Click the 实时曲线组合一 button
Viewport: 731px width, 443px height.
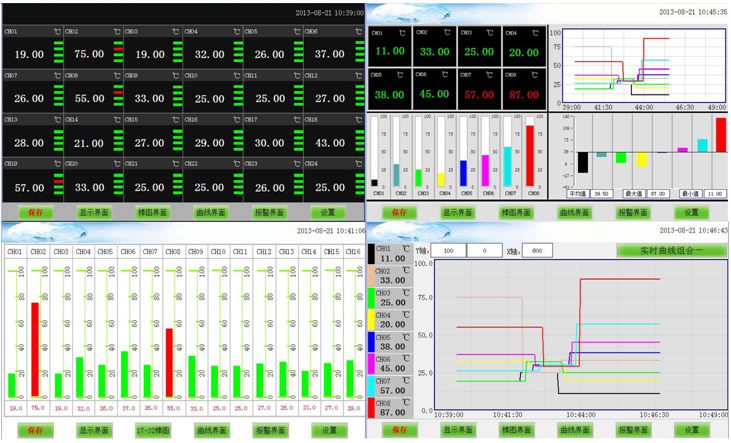pos(671,250)
